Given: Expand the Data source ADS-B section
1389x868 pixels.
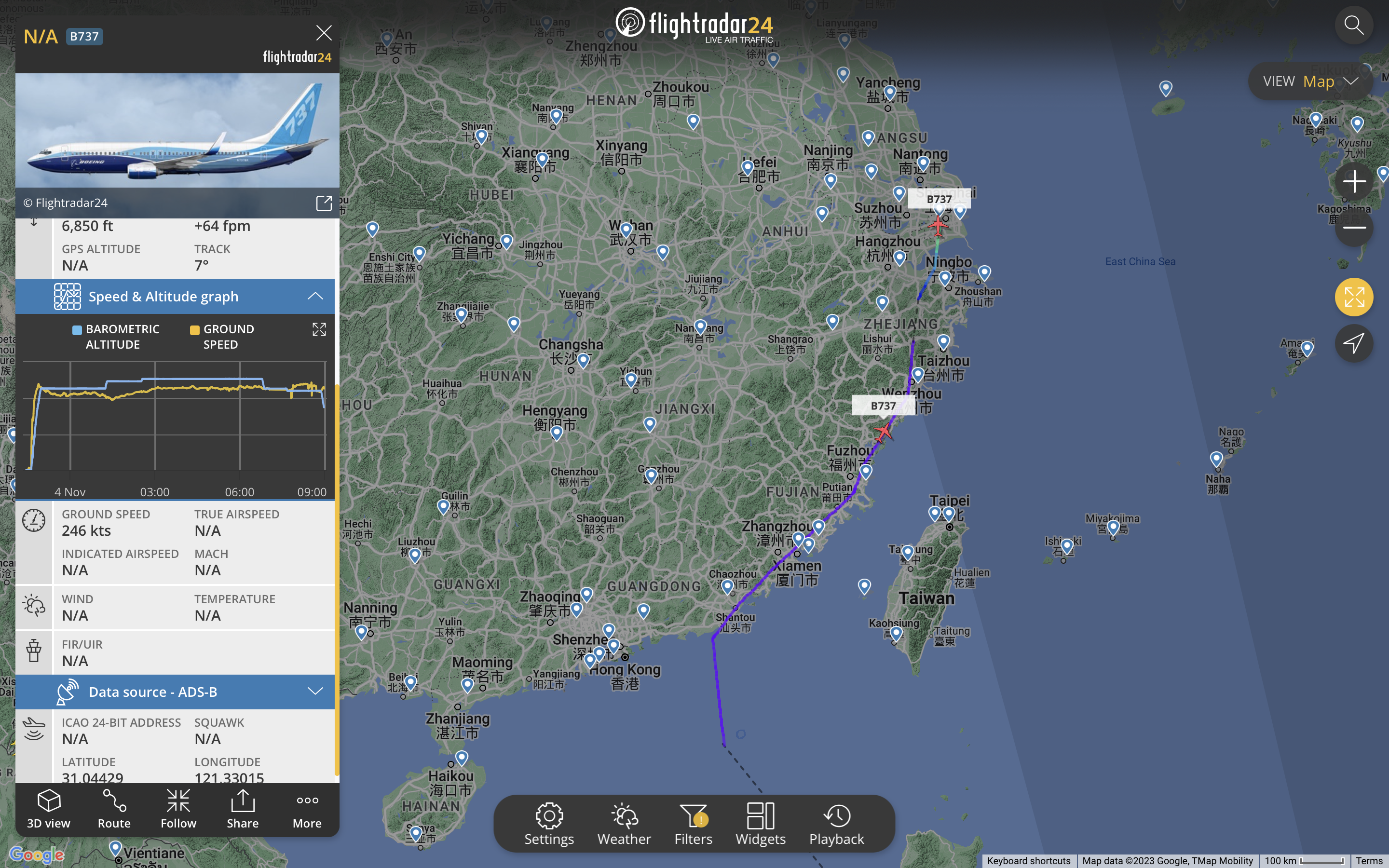Looking at the screenshot, I should point(315,691).
